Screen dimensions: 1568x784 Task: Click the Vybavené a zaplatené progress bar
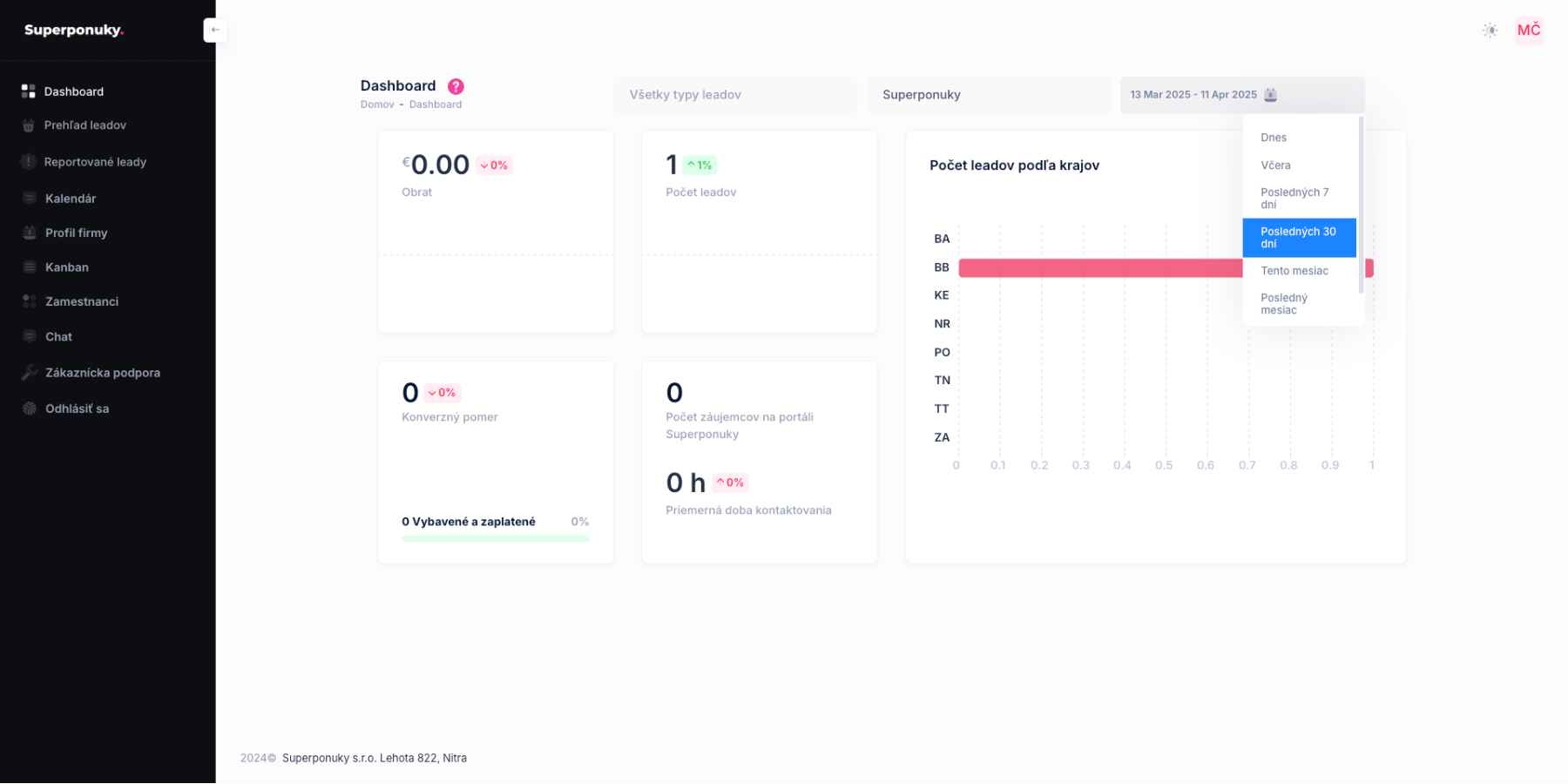496,538
